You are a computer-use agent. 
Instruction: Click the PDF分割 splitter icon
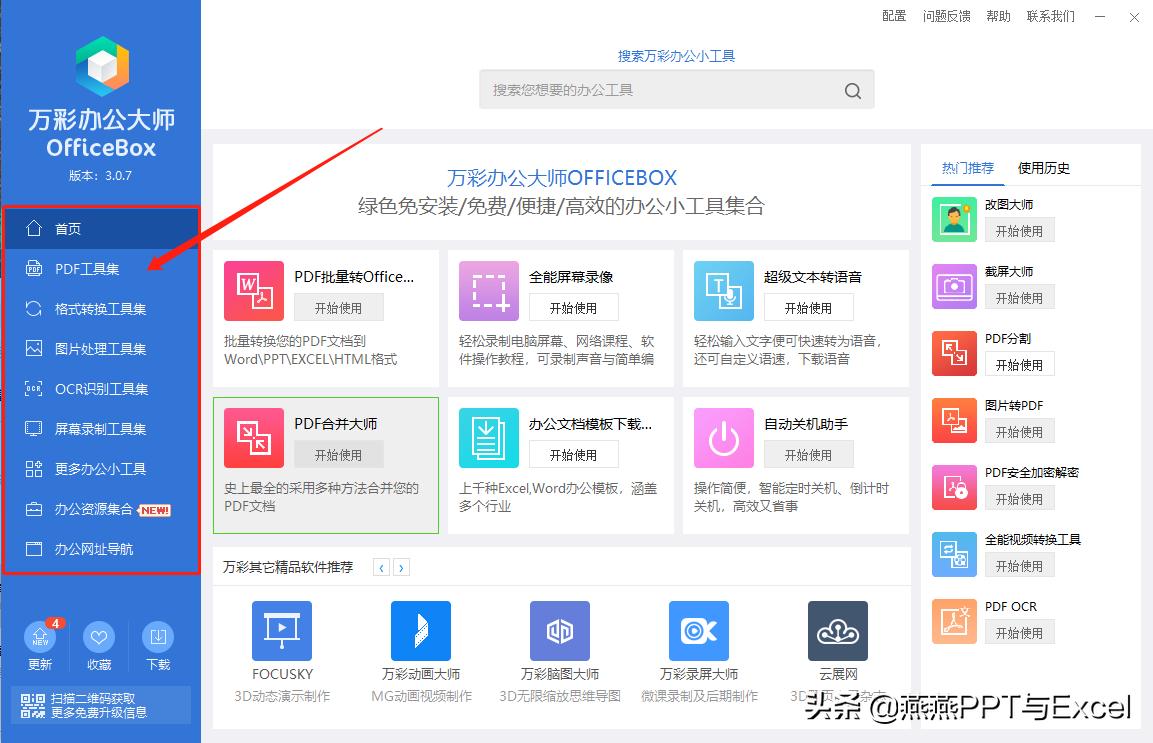point(953,352)
